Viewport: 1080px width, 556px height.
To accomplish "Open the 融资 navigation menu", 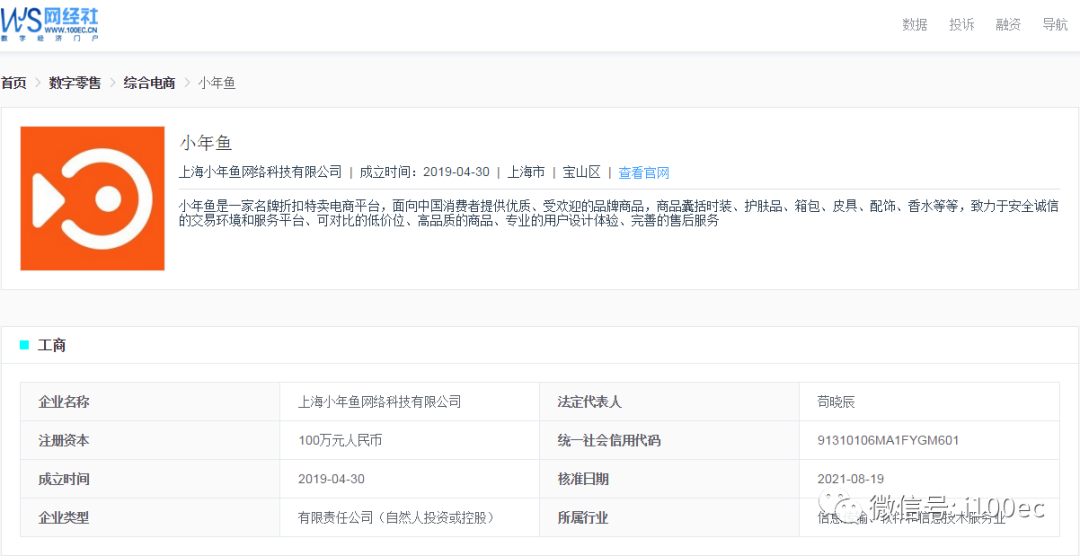I will (x=1008, y=25).
